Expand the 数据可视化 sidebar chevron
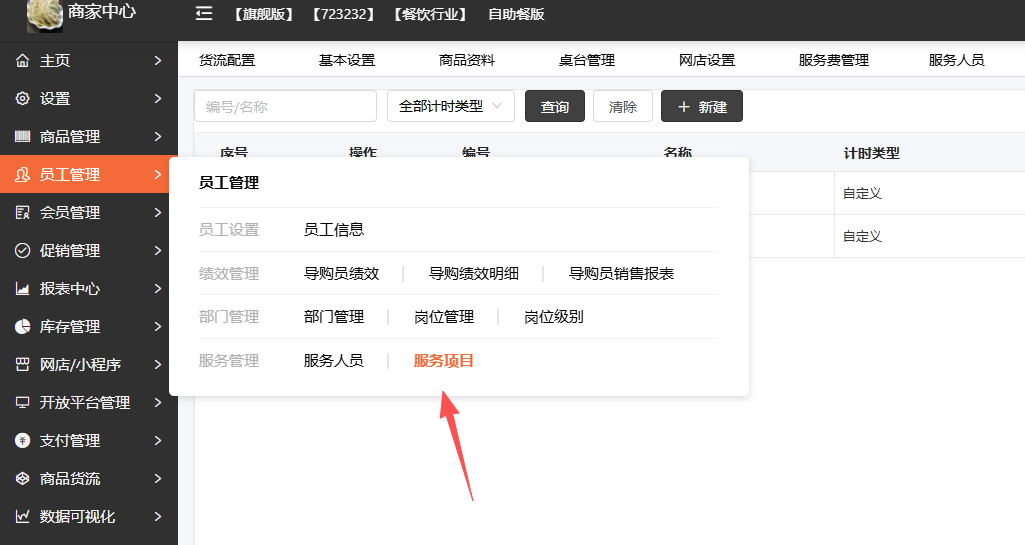The width and height of the screenshot is (1025, 545). point(158,516)
